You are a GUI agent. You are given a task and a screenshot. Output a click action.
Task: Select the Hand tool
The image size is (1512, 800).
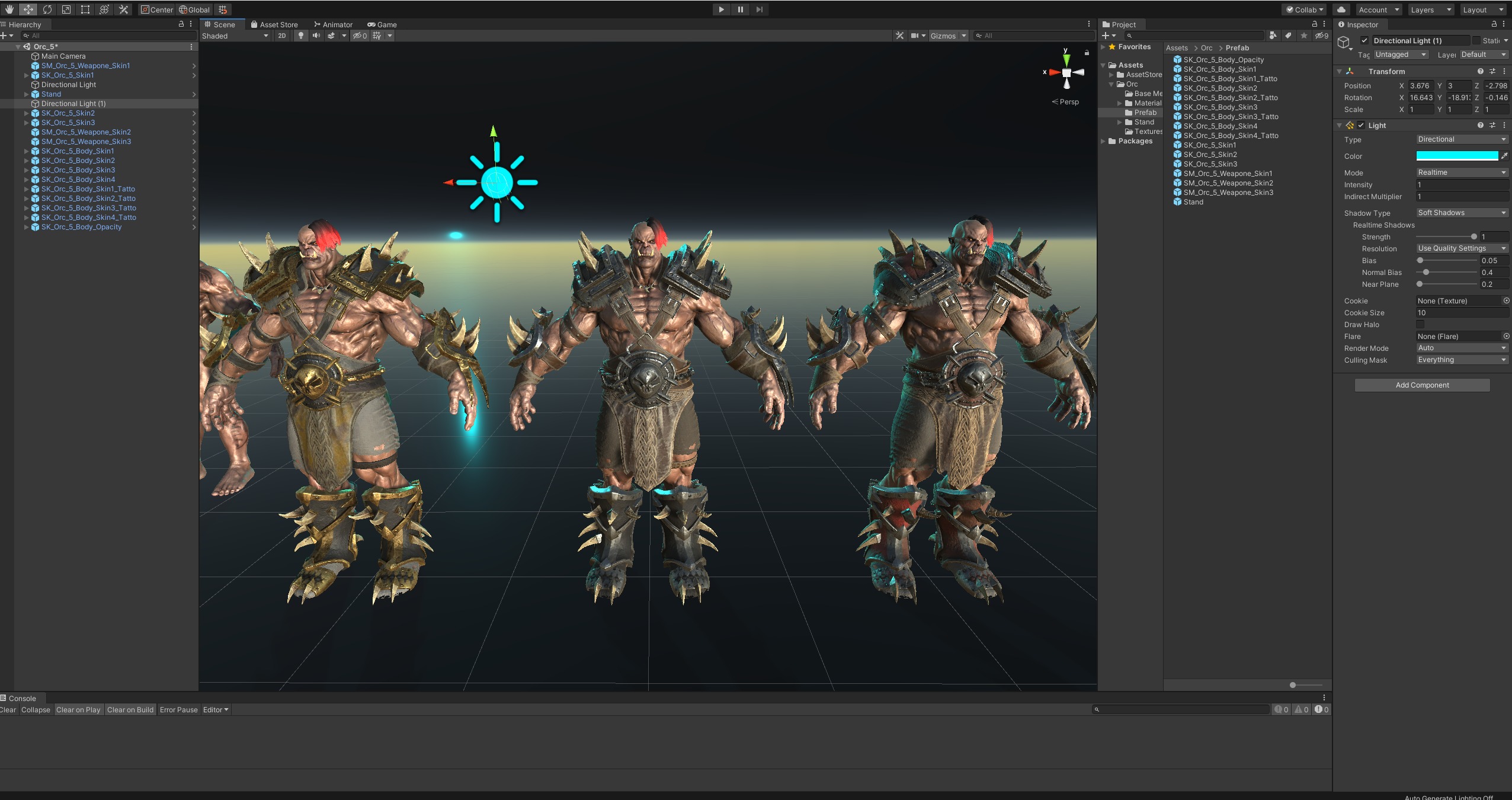point(9,9)
